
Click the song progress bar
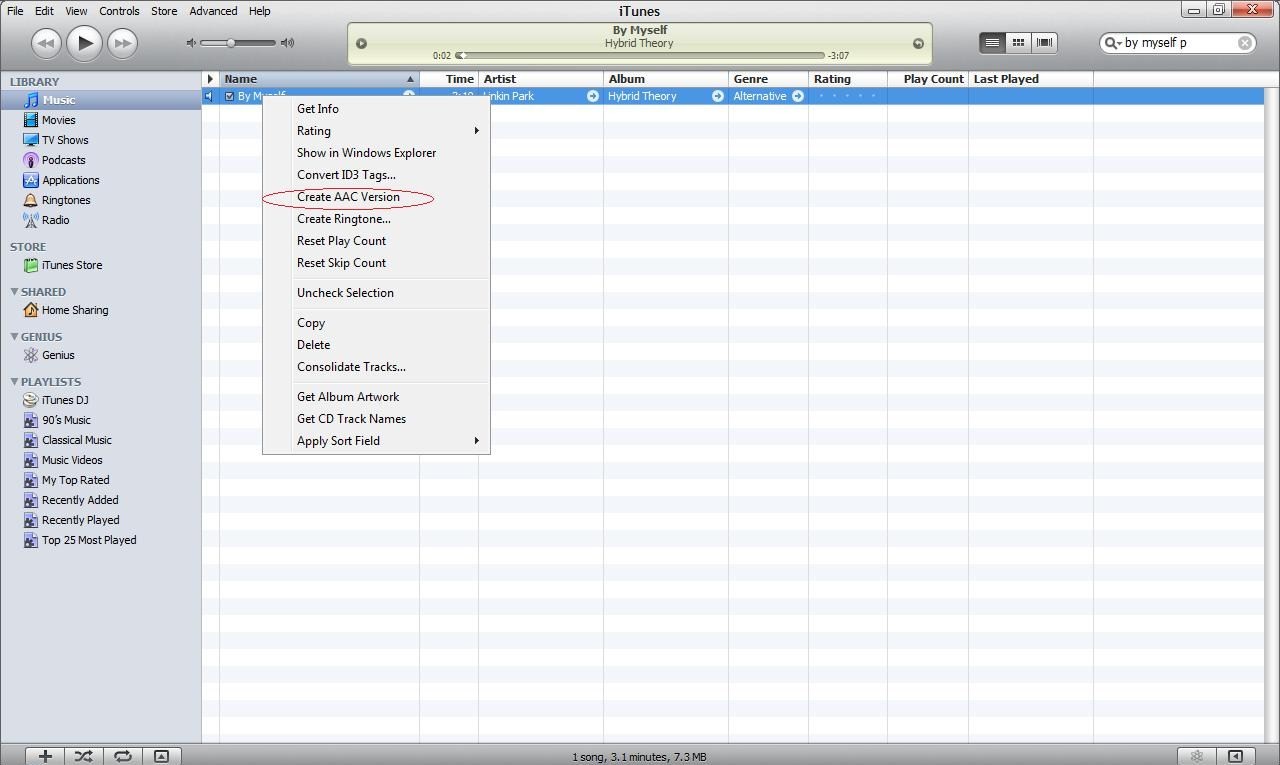pos(640,56)
